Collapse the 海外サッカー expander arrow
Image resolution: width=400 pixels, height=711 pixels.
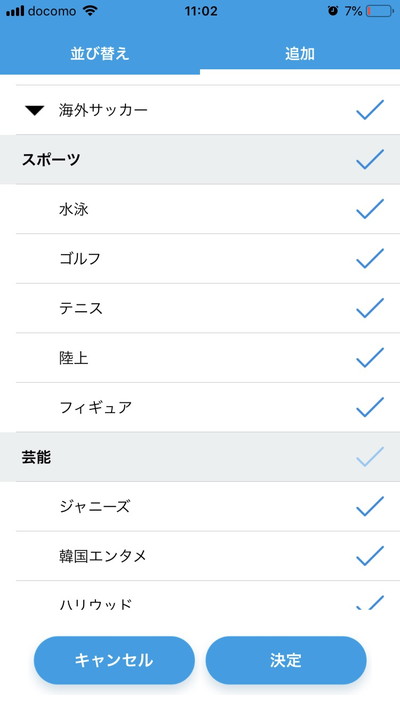click(35, 110)
